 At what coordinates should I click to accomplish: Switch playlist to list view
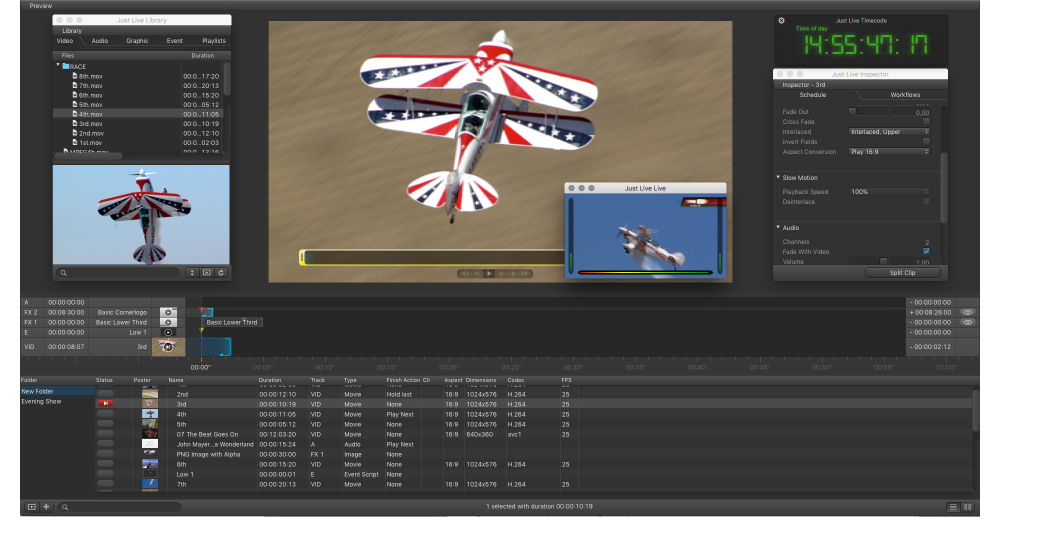pos(953,507)
